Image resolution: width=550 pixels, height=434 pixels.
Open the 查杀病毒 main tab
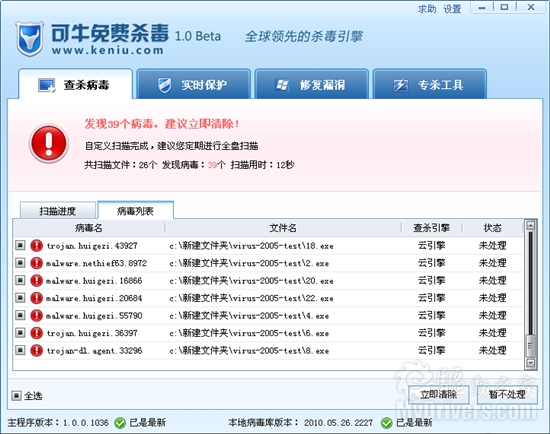tap(75, 84)
